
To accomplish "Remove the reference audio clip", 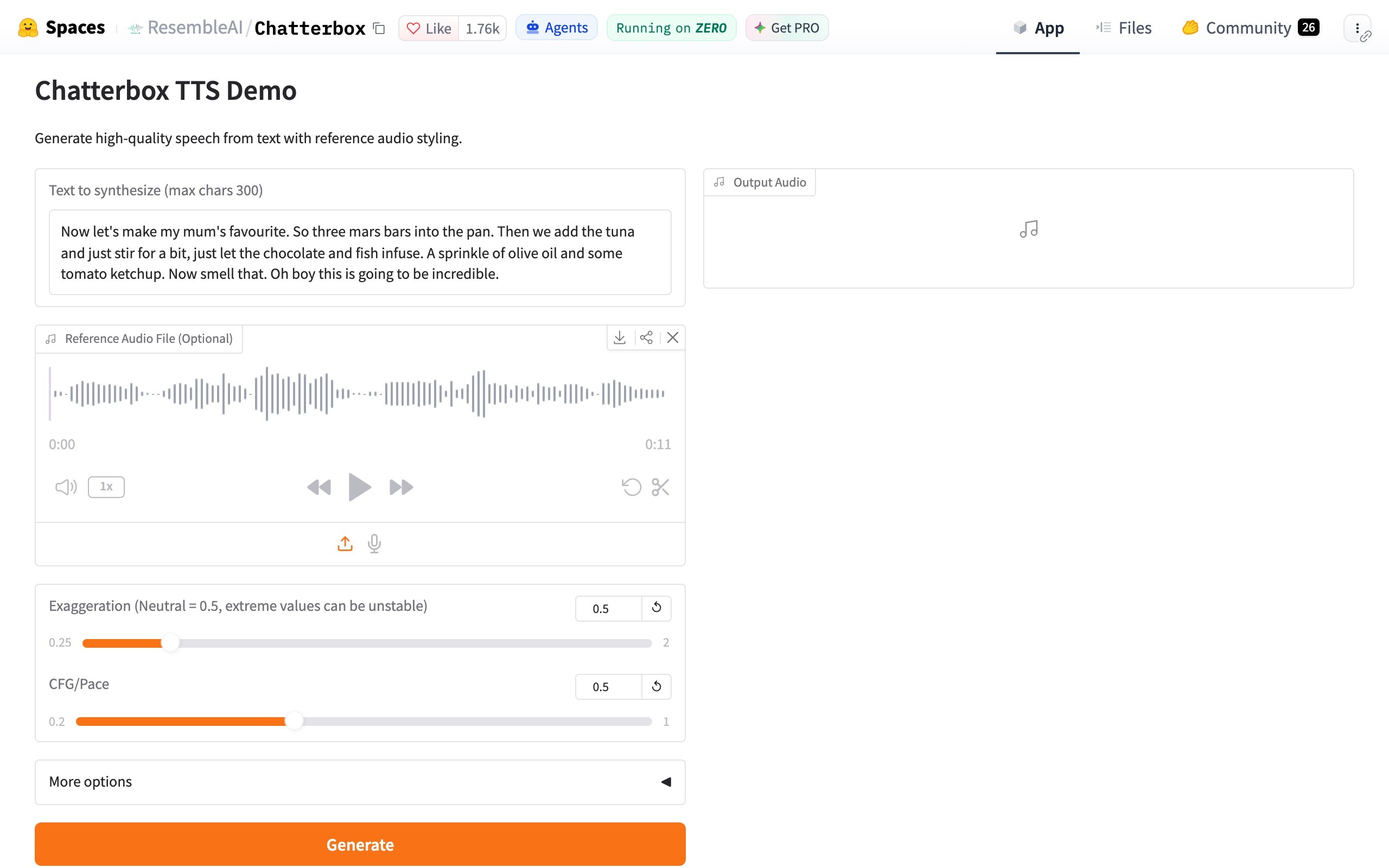I will (x=673, y=337).
